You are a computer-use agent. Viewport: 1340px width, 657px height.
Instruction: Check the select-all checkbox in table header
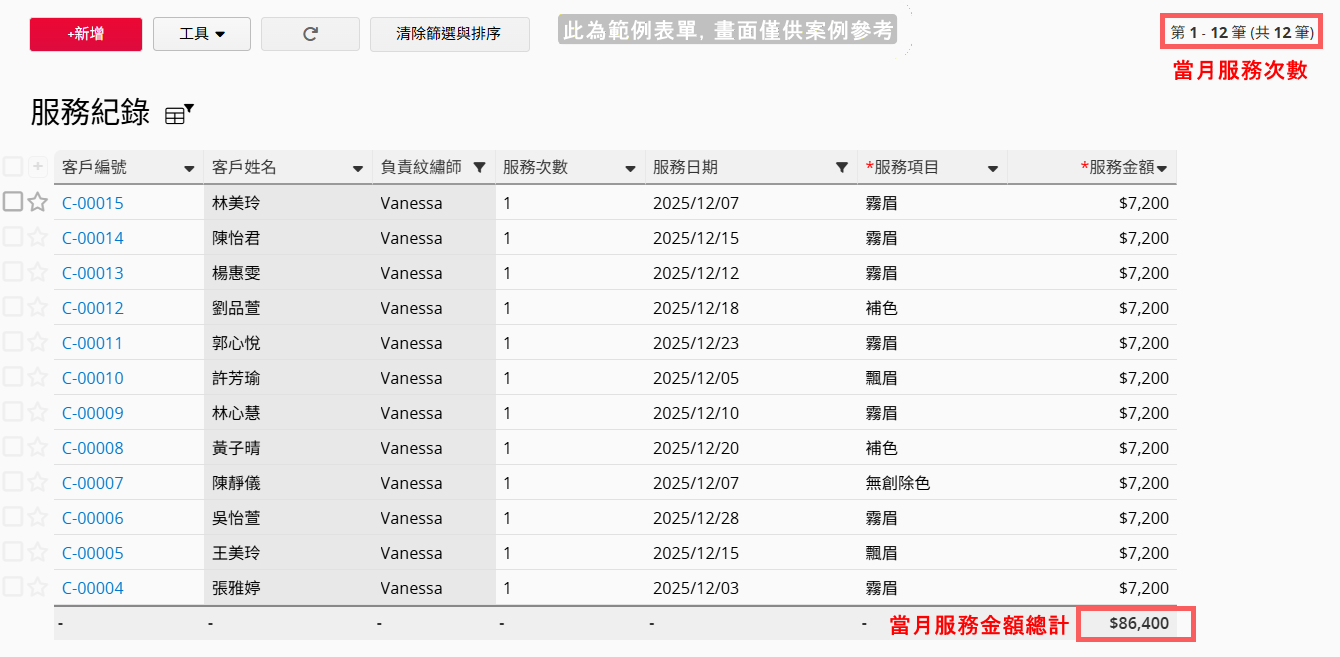pos(13,167)
